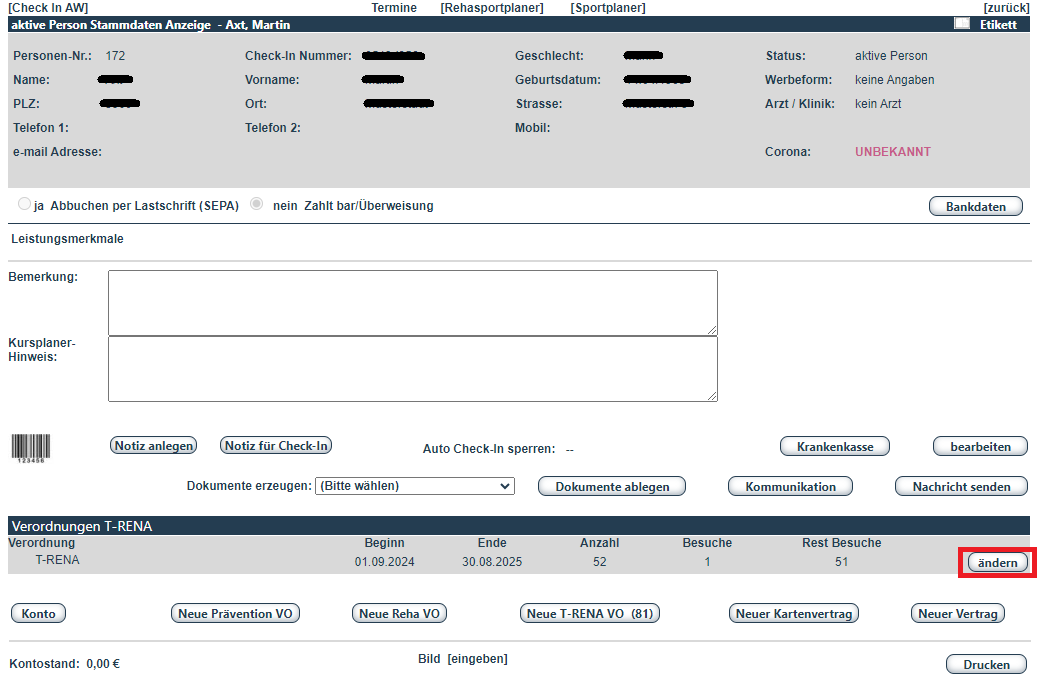The image size is (1040, 677).
Task: Go back using the zurück link
Action: 1006,8
